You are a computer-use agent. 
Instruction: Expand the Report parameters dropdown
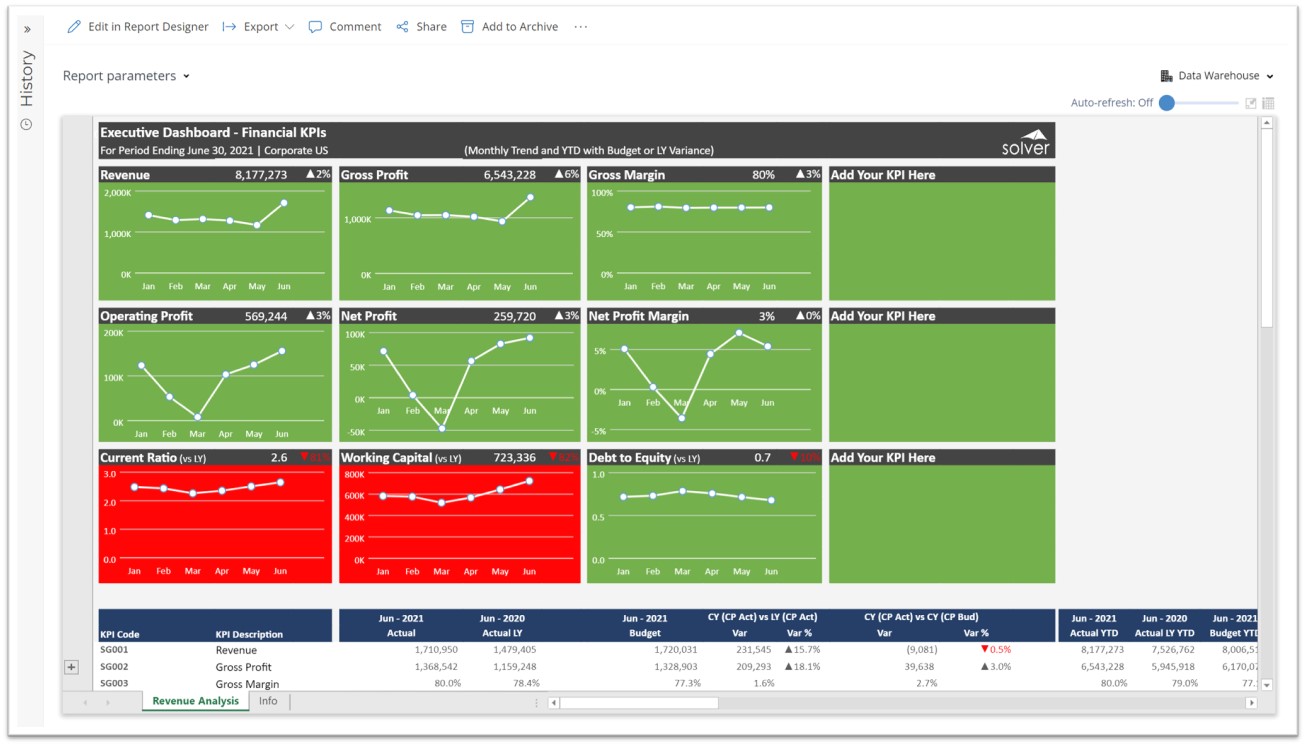tap(126, 76)
